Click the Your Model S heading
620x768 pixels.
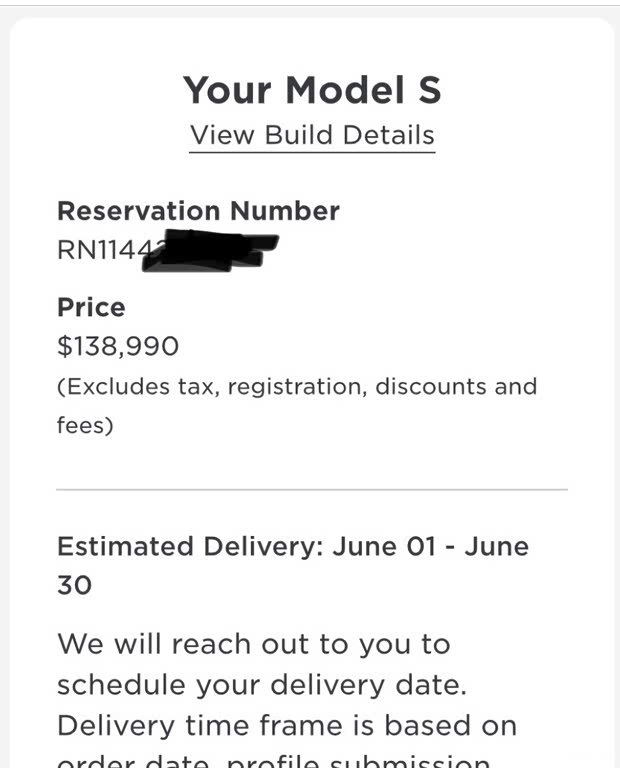tap(312, 90)
